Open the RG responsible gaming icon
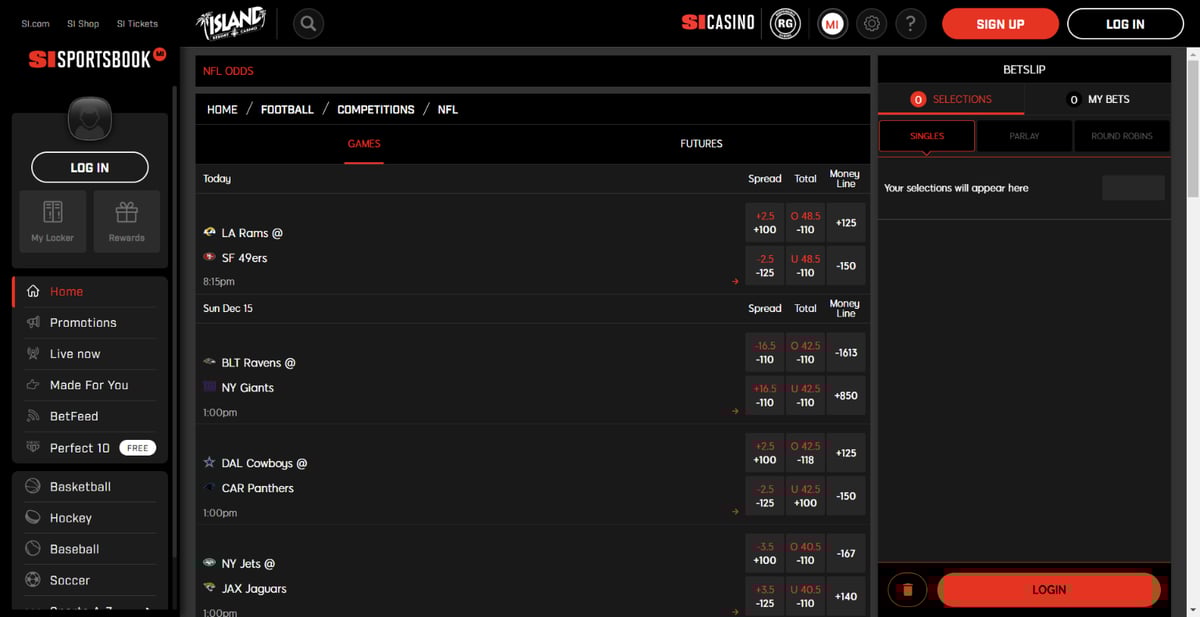This screenshot has width=1200, height=617. click(786, 23)
